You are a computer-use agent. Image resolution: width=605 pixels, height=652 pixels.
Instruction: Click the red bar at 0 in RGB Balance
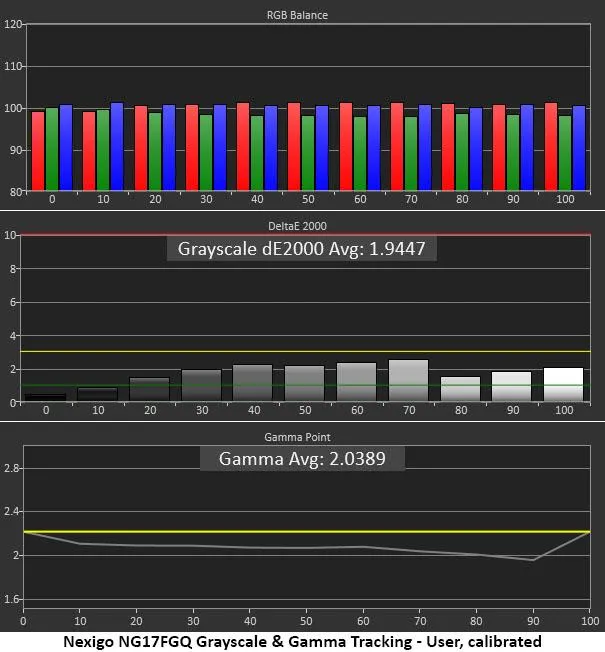click(x=38, y=150)
